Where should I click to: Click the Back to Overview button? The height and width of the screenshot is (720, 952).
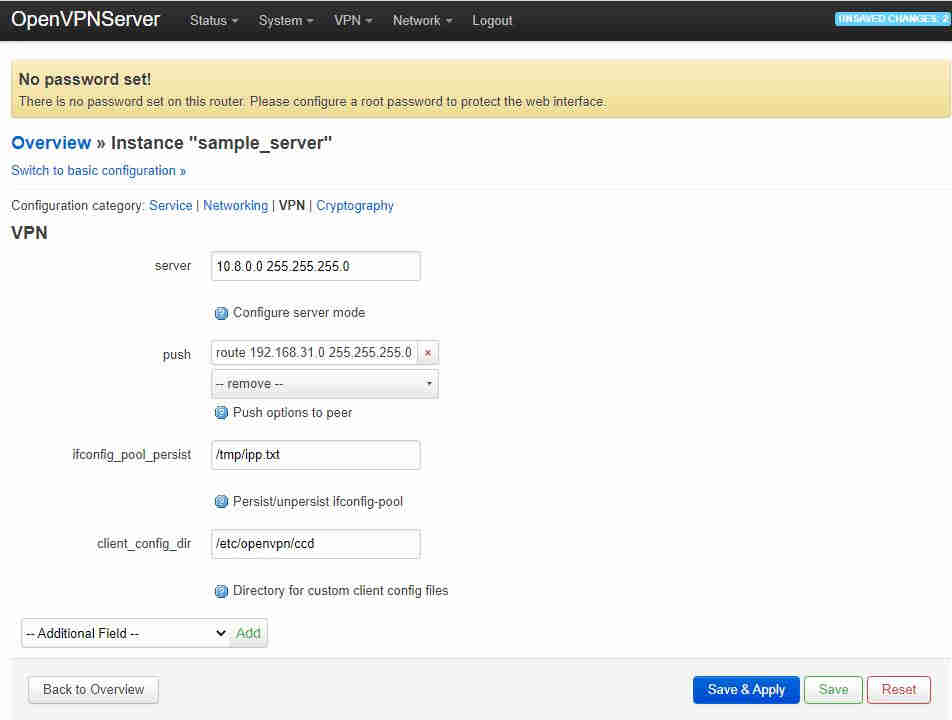coord(94,690)
